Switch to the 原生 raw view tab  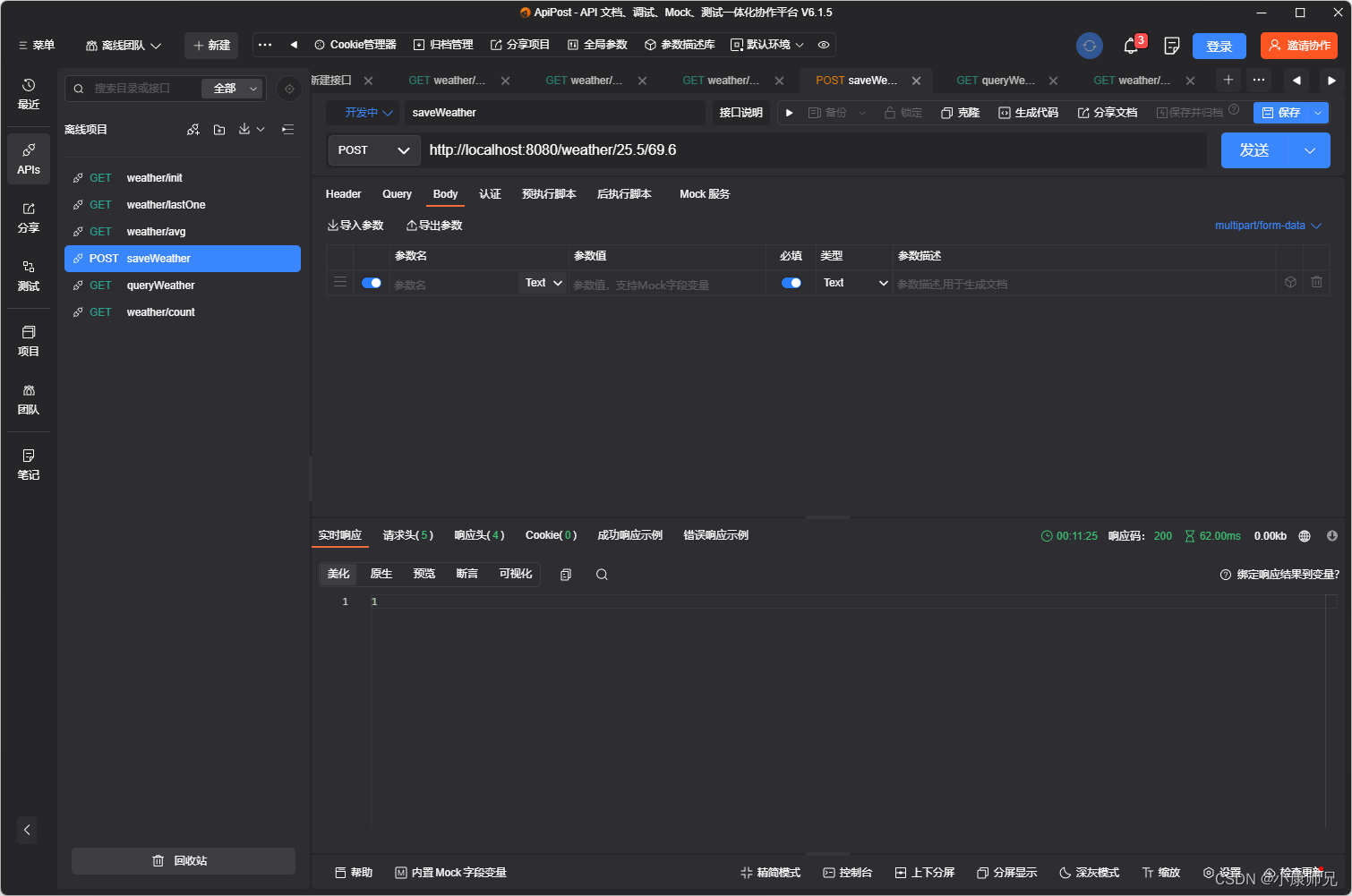click(381, 574)
